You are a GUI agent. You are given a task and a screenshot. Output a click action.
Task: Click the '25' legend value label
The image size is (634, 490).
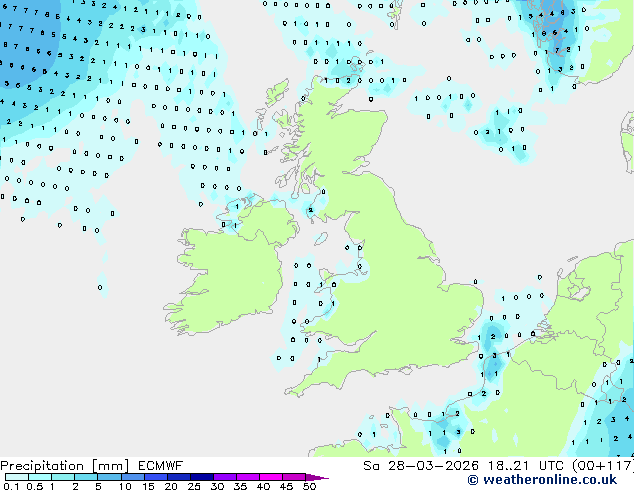pyautogui.click(x=194, y=486)
